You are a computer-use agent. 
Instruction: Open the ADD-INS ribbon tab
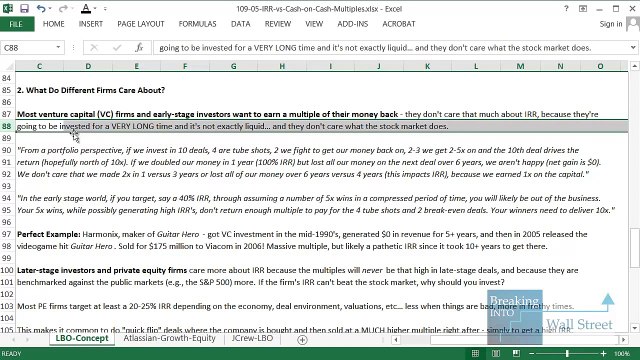(x=353, y=24)
